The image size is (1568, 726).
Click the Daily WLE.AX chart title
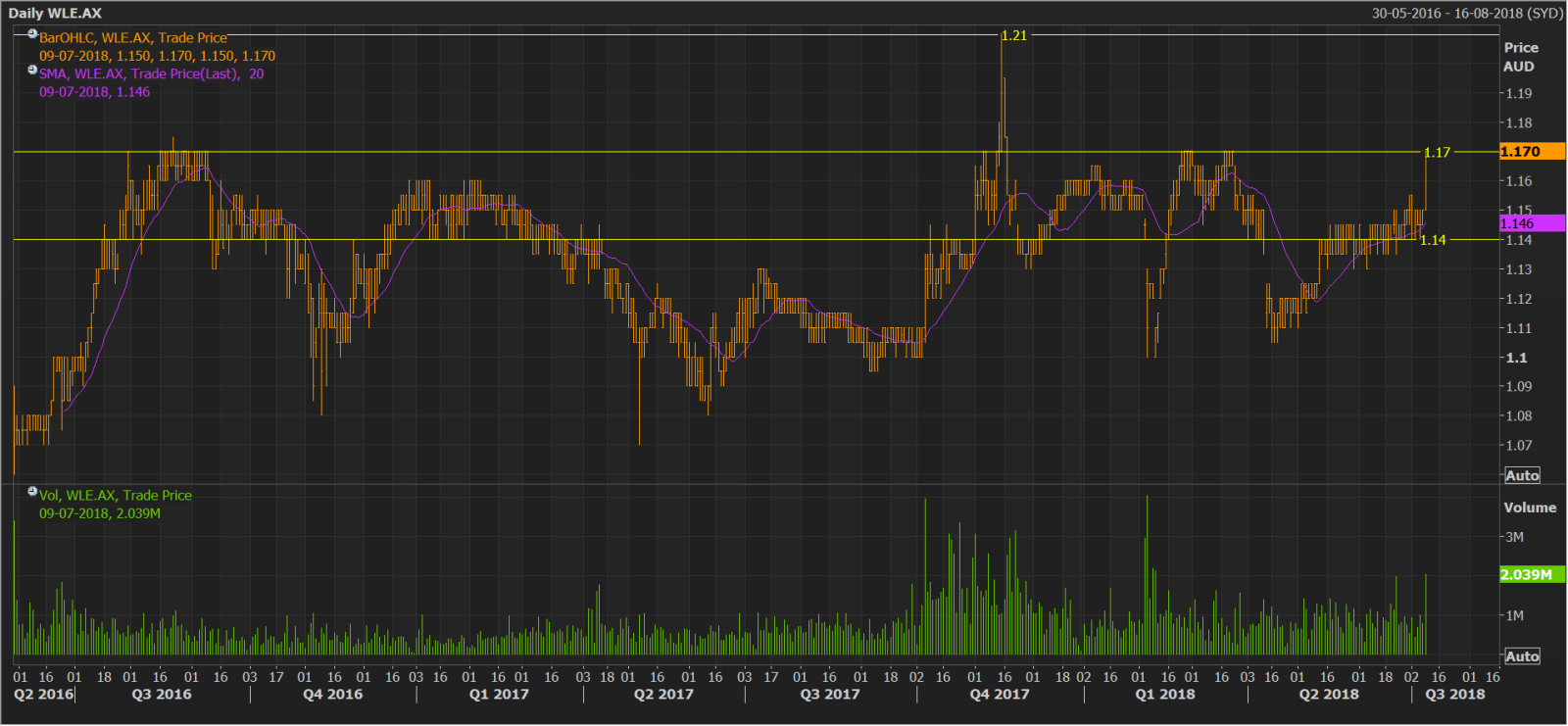click(x=55, y=13)
